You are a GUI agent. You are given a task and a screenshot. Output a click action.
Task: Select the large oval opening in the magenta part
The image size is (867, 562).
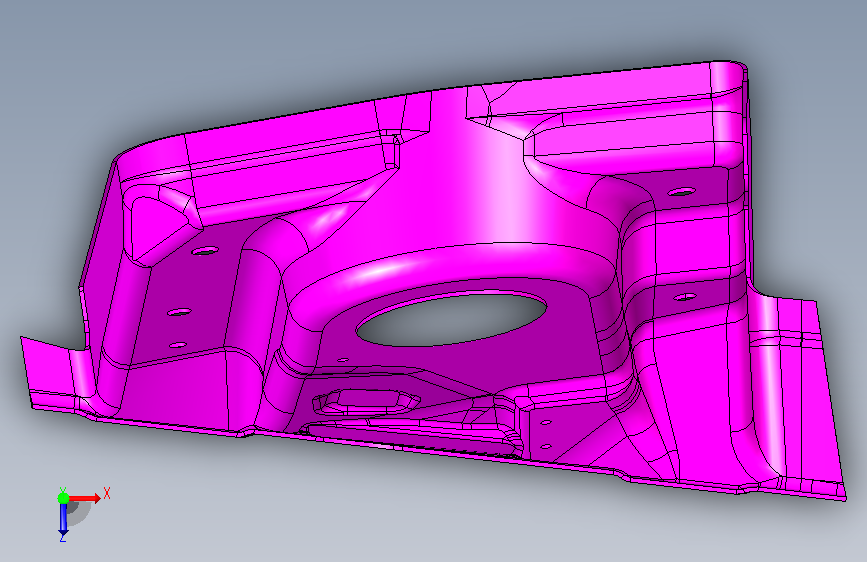pyautogui.click(x=451, y=319)
